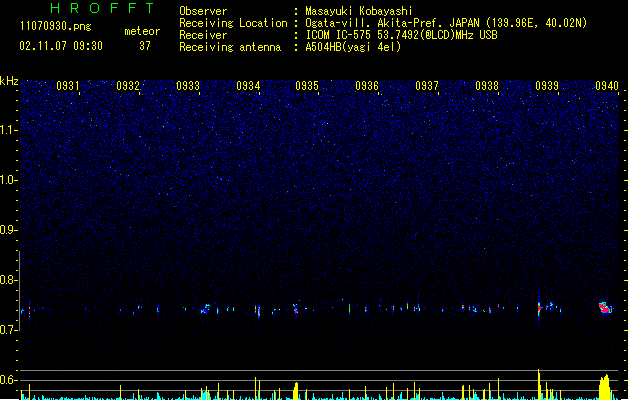Click the Receiving antenna label
Image resolution: width=629 pixels, height=400 pixels.
(230, 47)
